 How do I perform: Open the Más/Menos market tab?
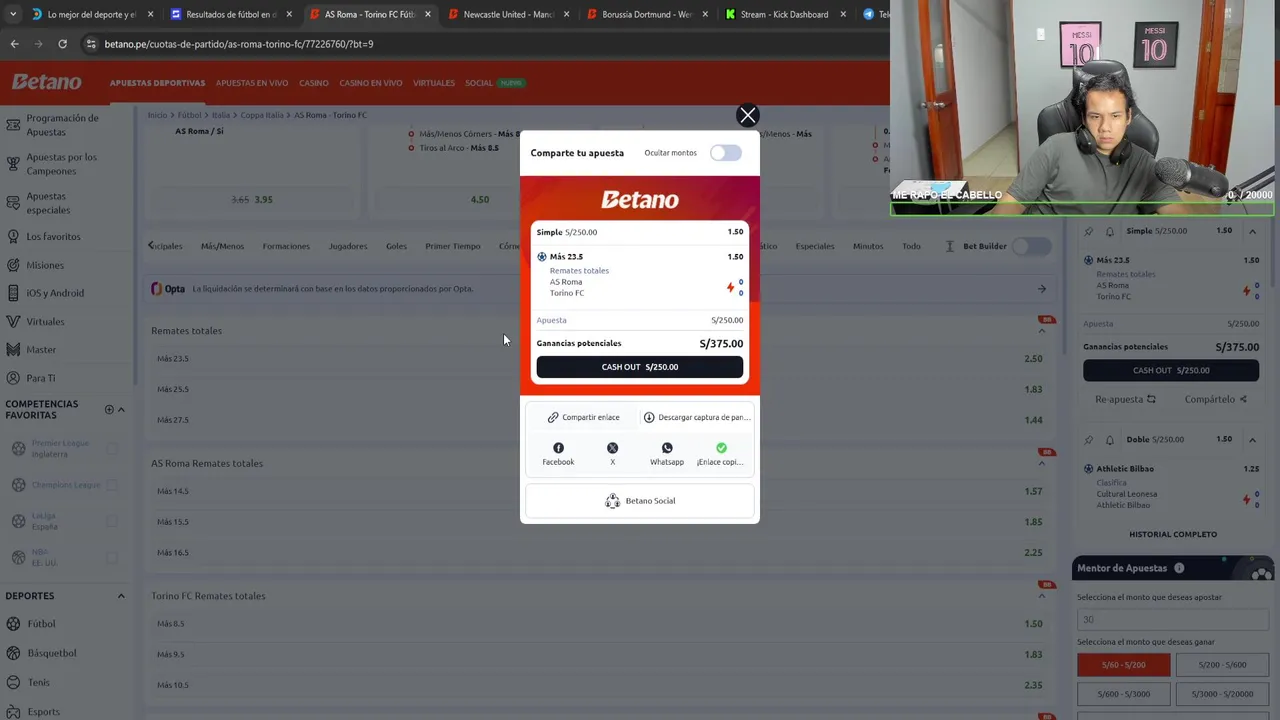coord(222,246)
